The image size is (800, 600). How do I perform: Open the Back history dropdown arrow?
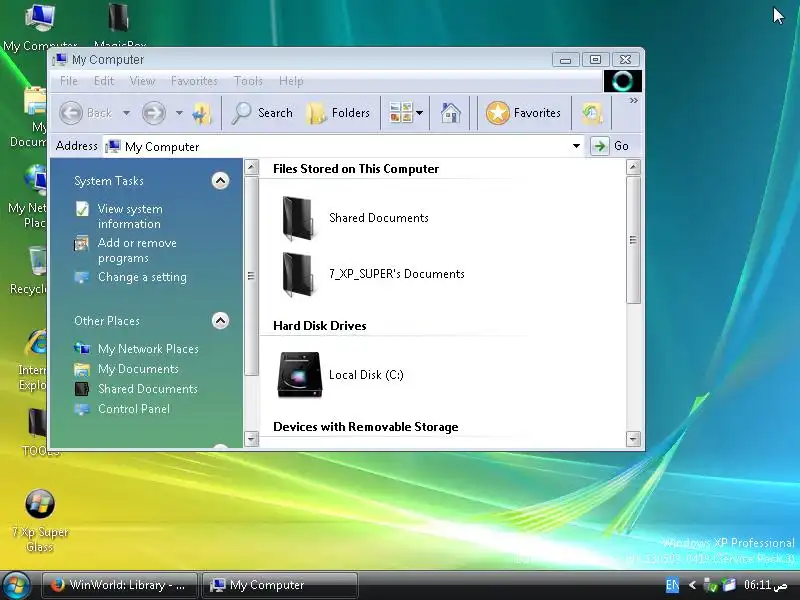[126, 113]
